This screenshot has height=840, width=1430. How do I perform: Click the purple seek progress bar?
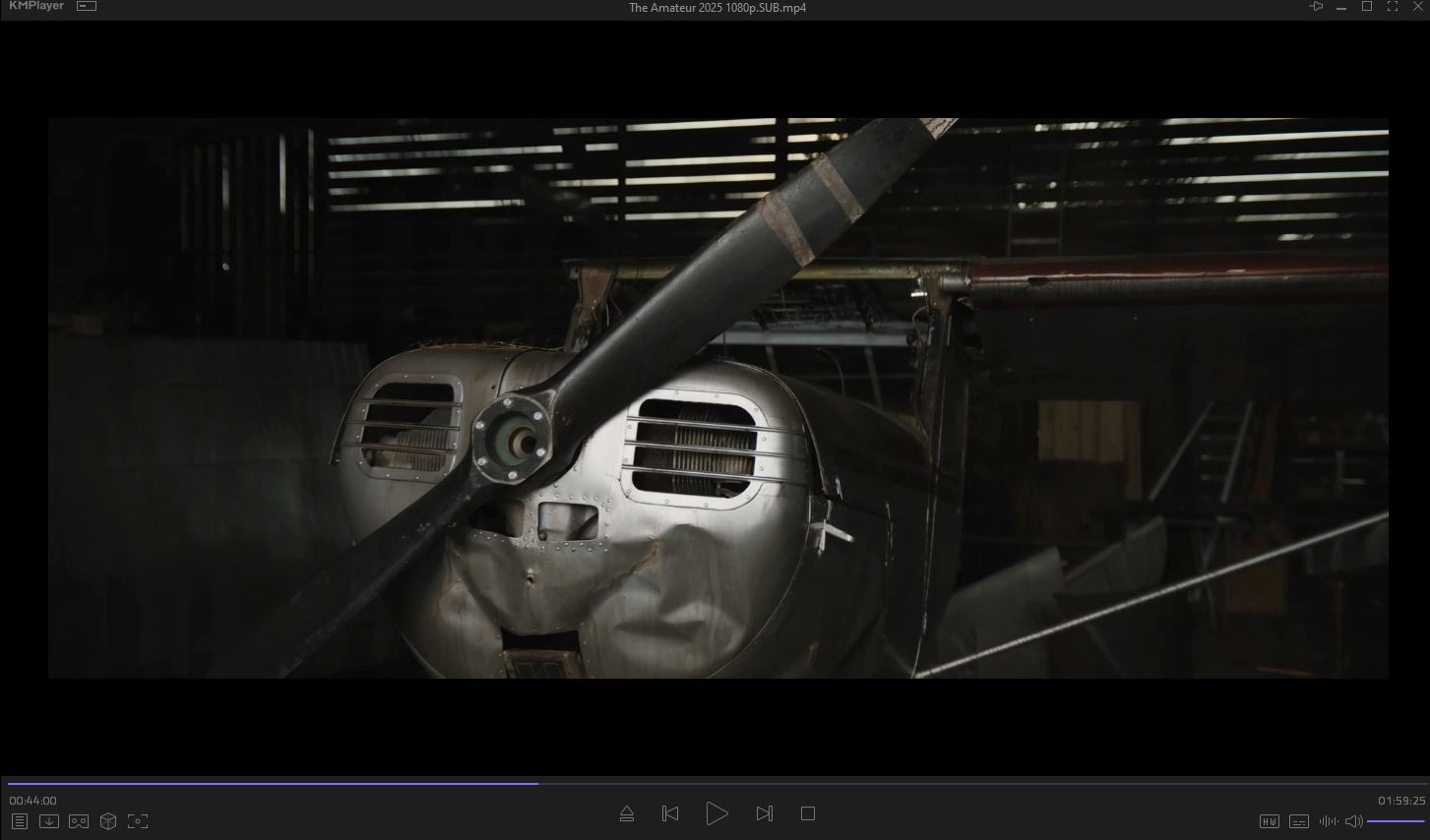point(394,784)
